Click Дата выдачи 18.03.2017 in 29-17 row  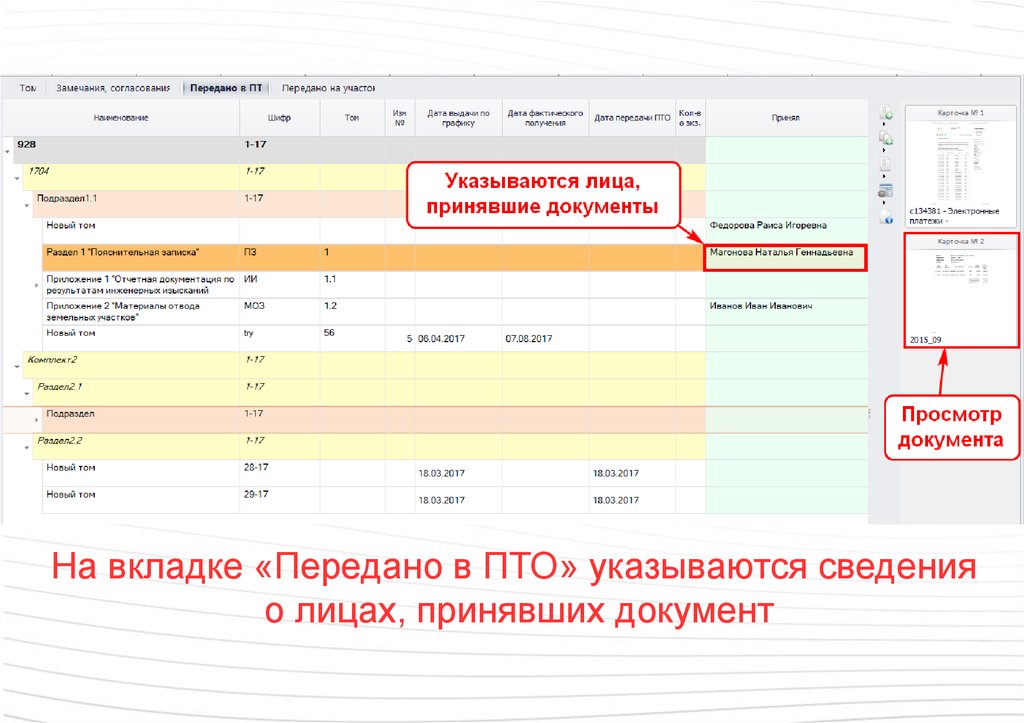[x=458, y=500]
